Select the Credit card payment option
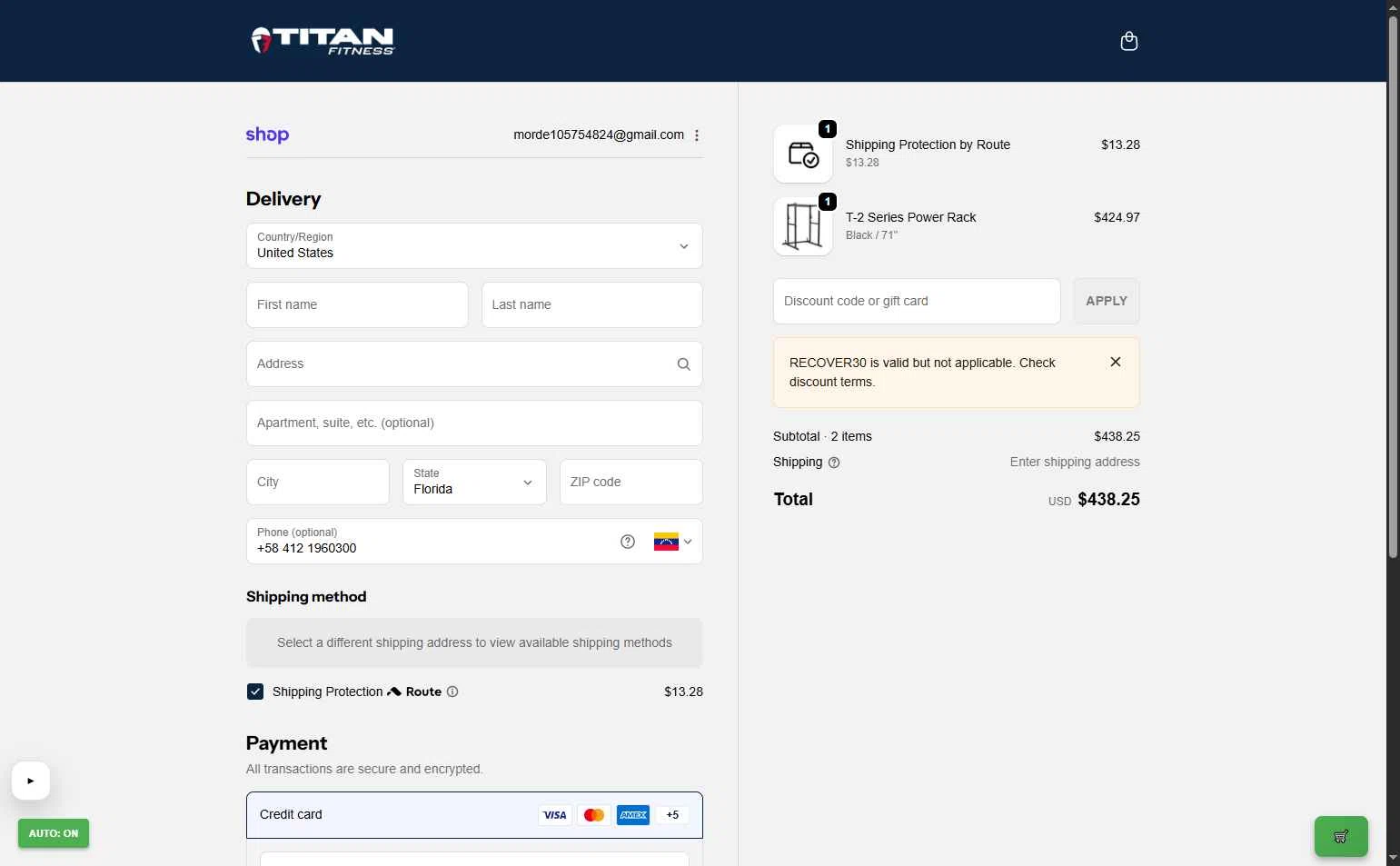This screenshot has height=866, width=1400. click(474, 815)
